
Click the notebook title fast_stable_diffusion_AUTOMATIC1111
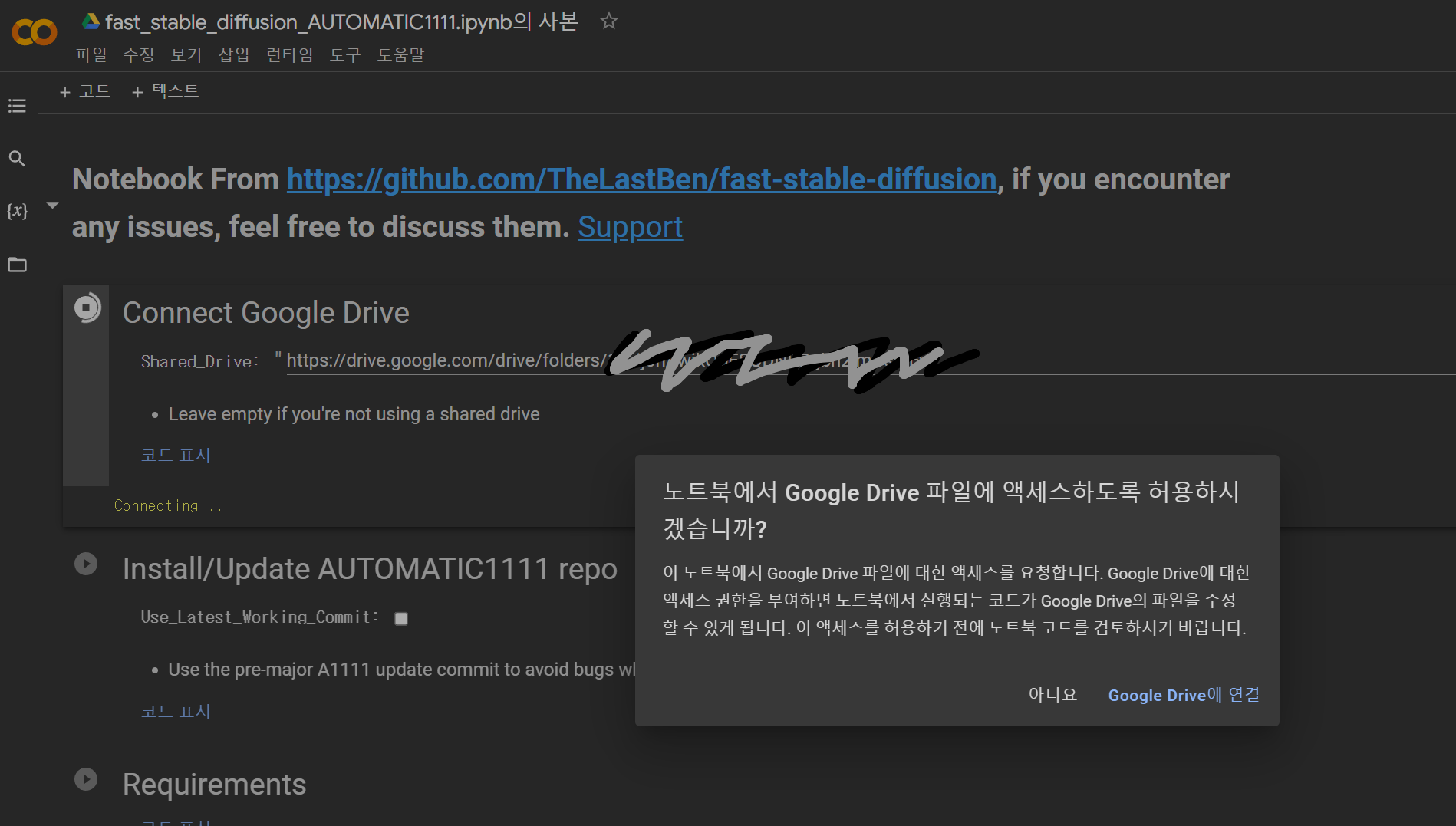click(x=341, y=21)
